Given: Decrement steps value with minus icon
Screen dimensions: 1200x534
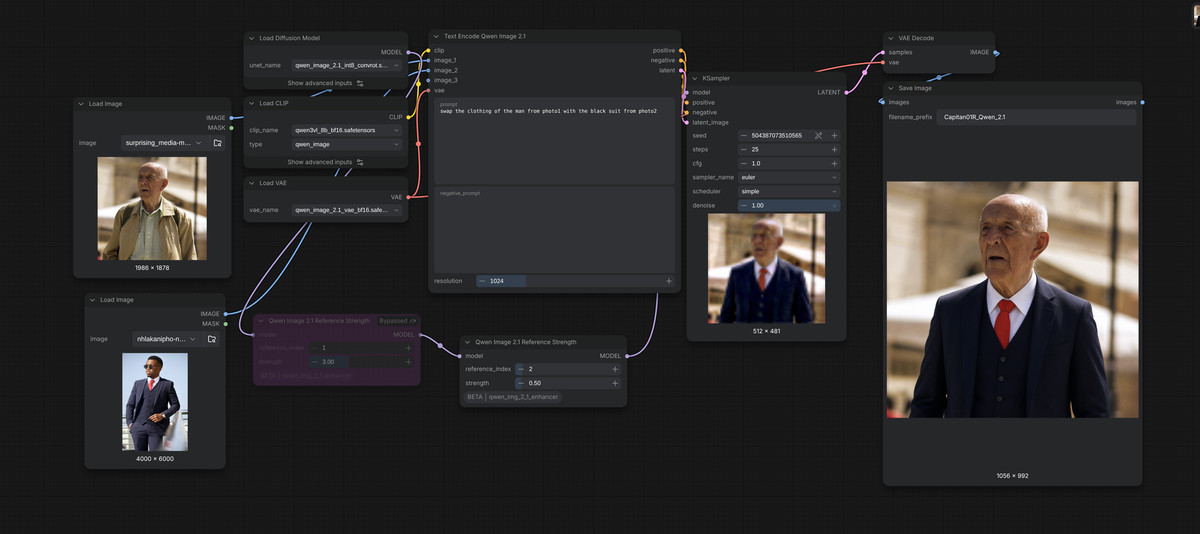Looking at the screenshot, I should pyautogui.click(x=744, y=149).
